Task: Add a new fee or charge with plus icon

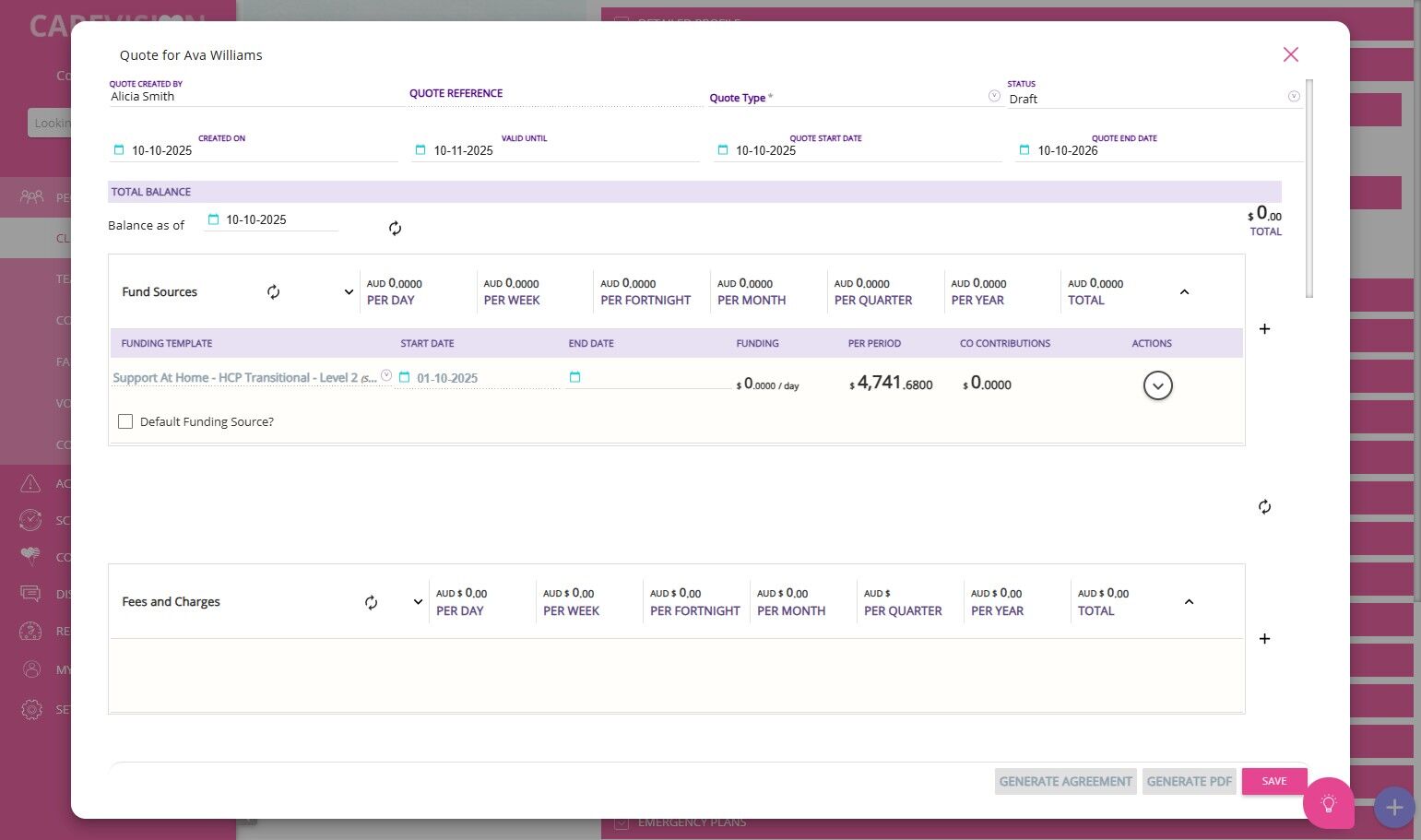Action: pos(1264,639)
